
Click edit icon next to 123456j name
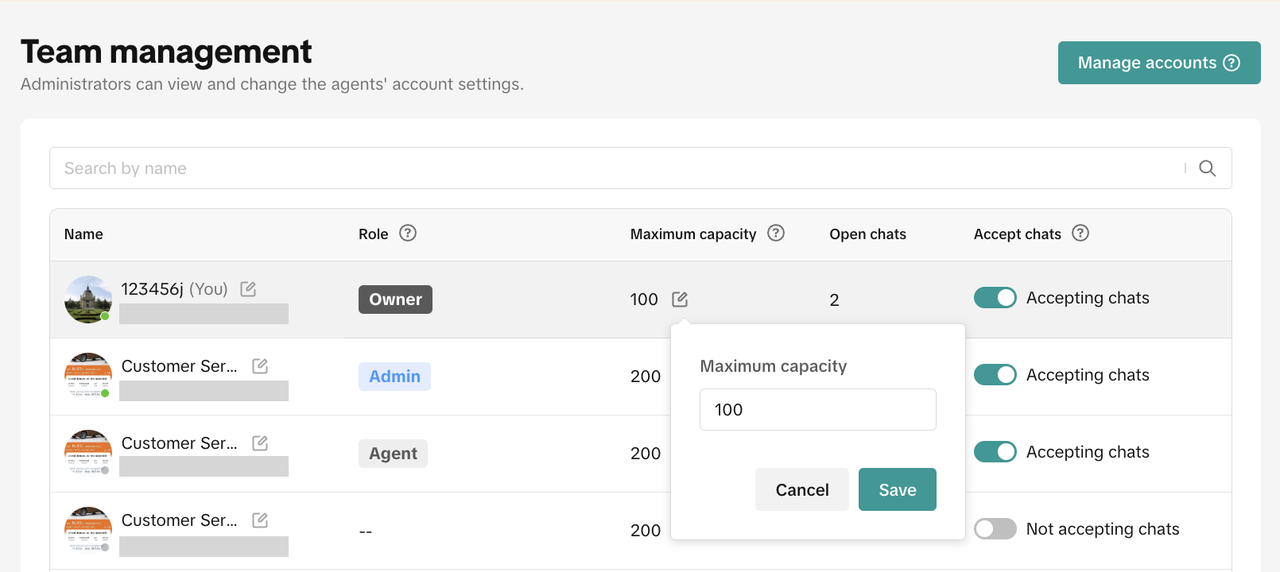point(248,289)
